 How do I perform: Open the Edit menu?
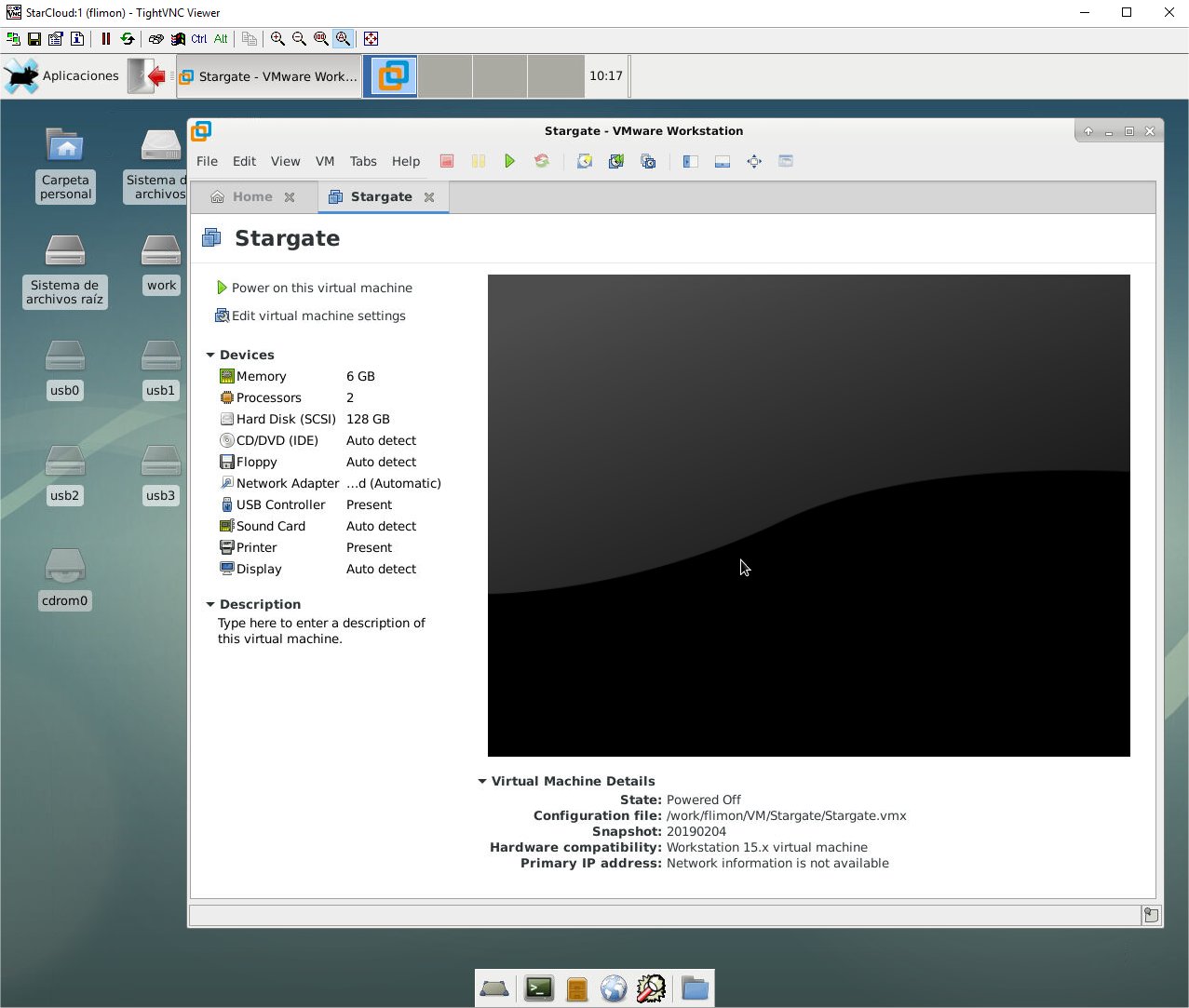244,161
